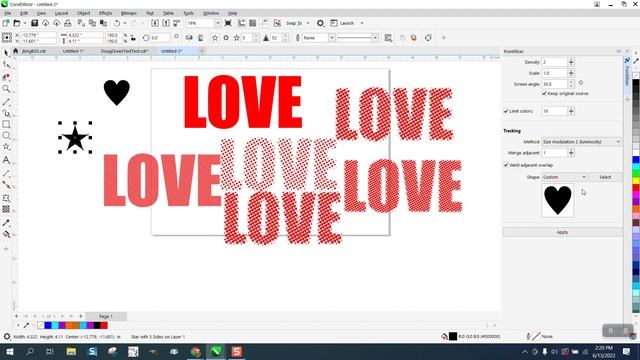The height and width of the screenshot is (360, 640).
Task: Open the Snap To dropdown
Action: [308, 23]
